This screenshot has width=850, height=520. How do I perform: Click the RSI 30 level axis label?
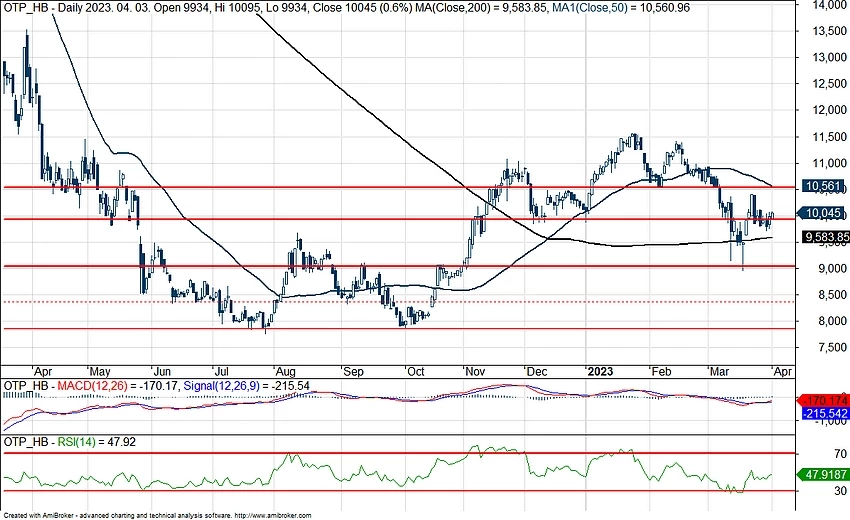(x=841, y=491)
